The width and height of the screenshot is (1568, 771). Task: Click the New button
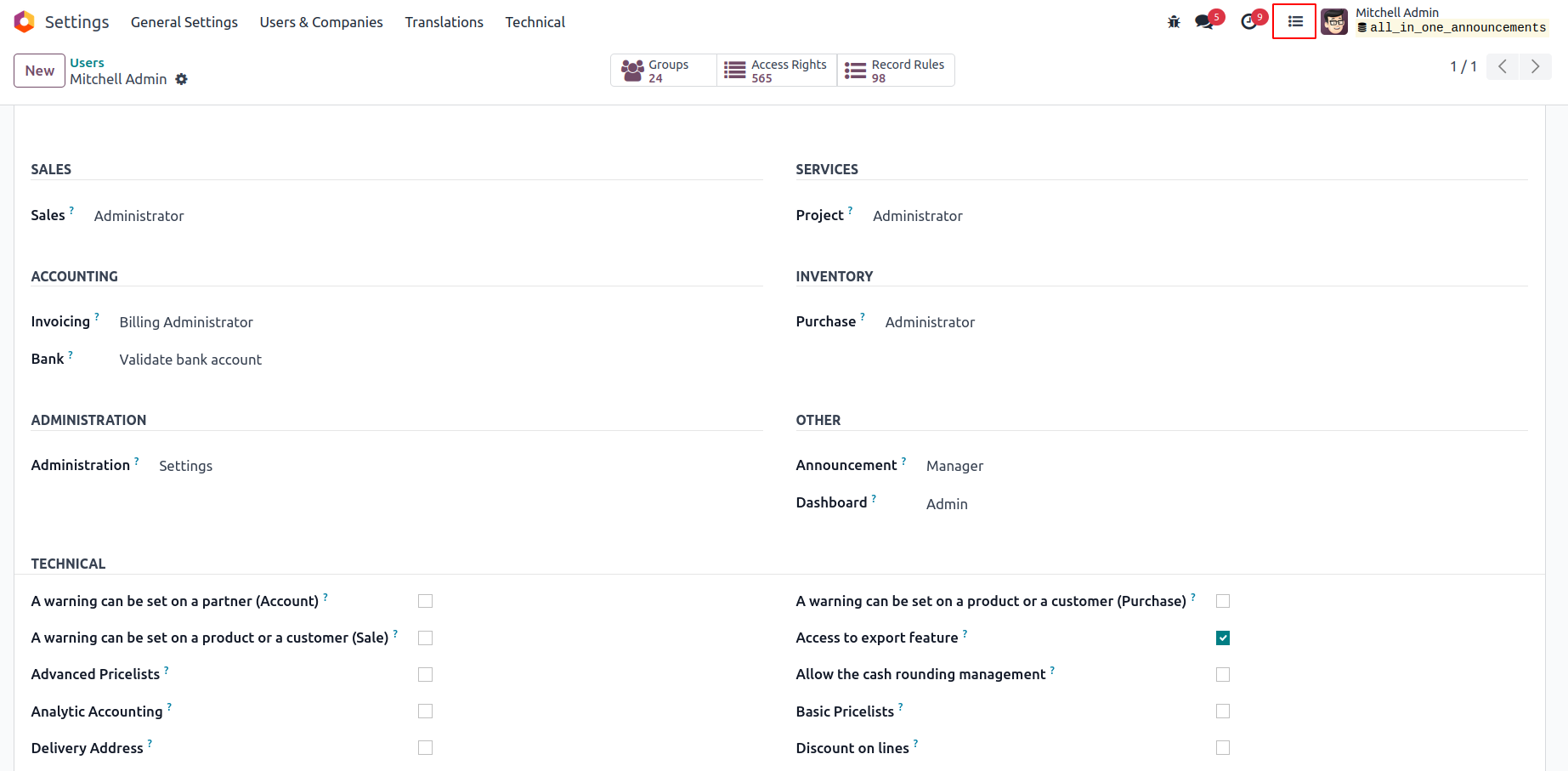coord(39,71)
